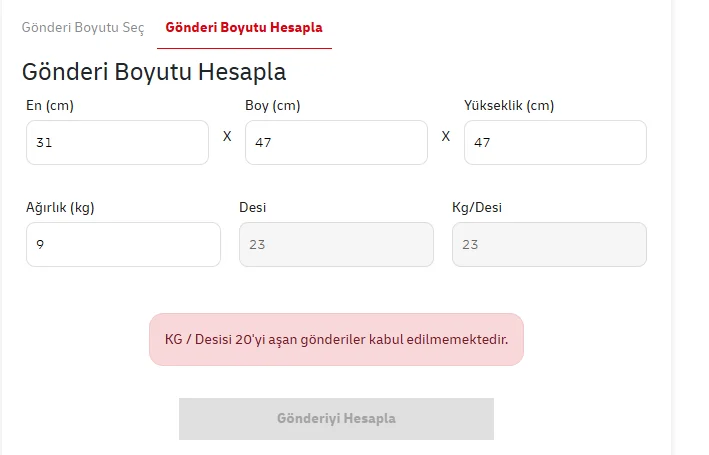Focus the Ağırlık (kg) input showing 9
Image resolution: width=709 pixels, height=455 pixels.
pyautogui.click(x=123, y=244)
